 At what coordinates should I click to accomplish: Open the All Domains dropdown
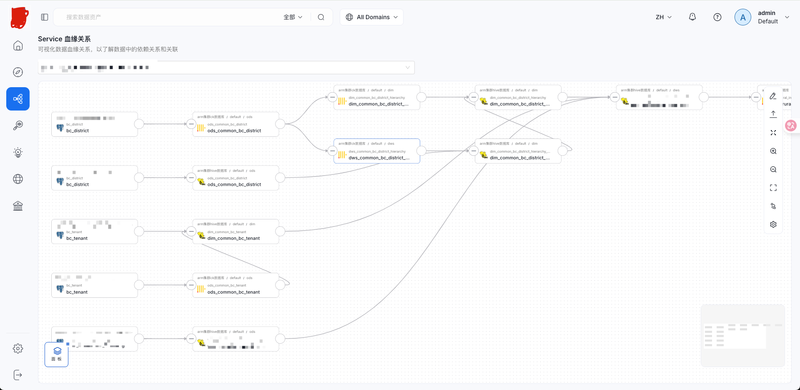pyautogui.click(x=371, y=17)
